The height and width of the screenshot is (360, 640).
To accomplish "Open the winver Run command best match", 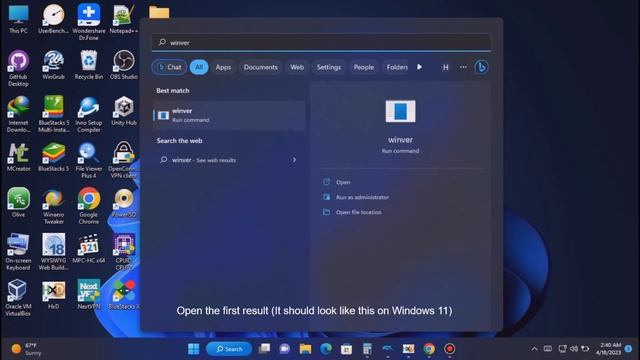I will 229,115.
